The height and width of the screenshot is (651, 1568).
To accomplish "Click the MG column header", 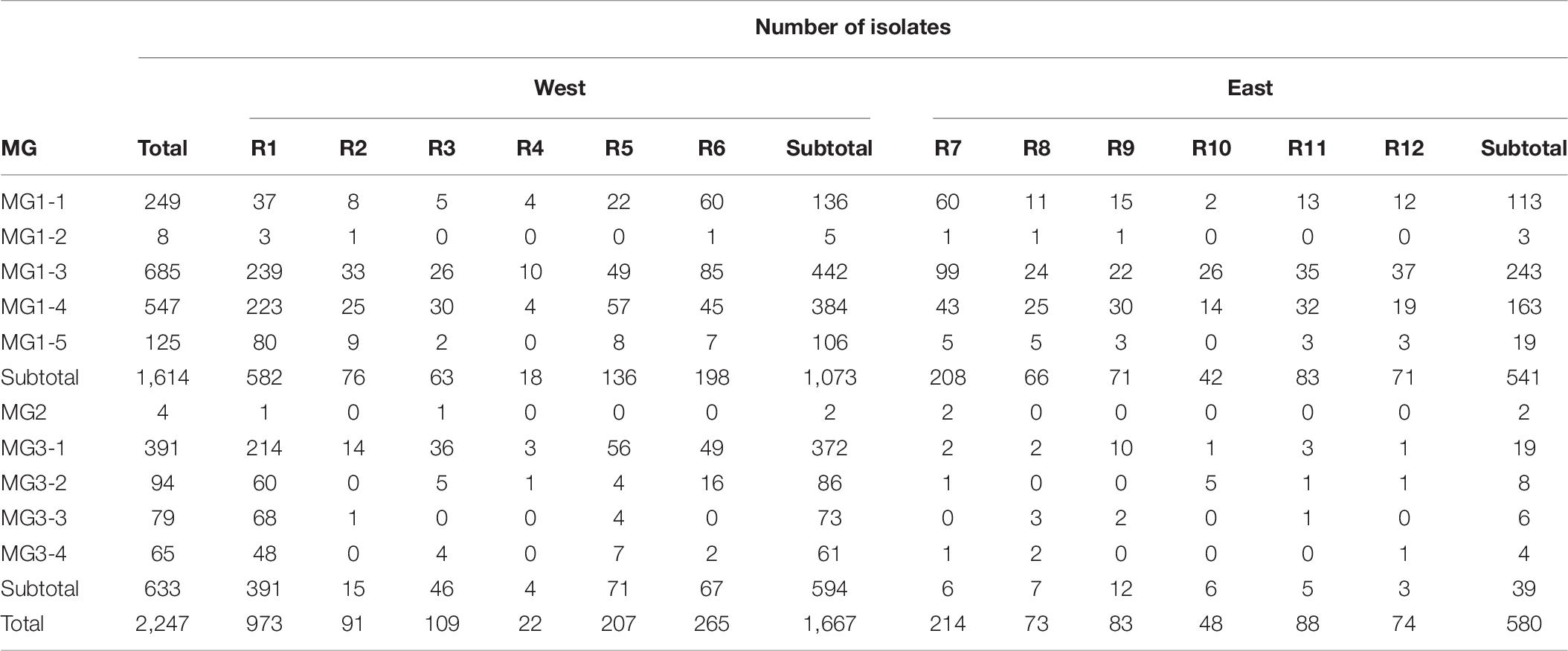I will [19, 148].
